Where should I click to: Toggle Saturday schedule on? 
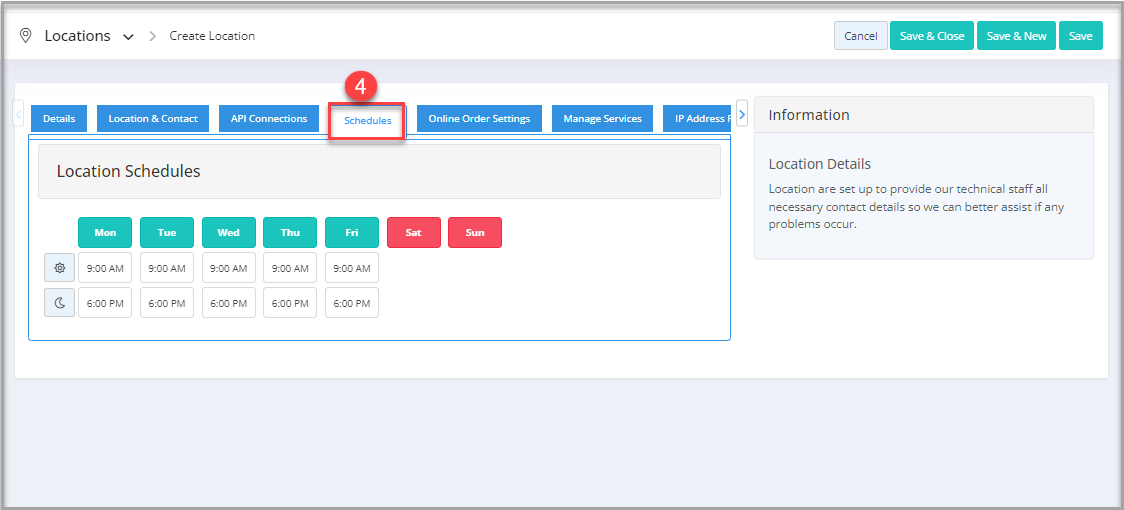(x=413, y=233)
